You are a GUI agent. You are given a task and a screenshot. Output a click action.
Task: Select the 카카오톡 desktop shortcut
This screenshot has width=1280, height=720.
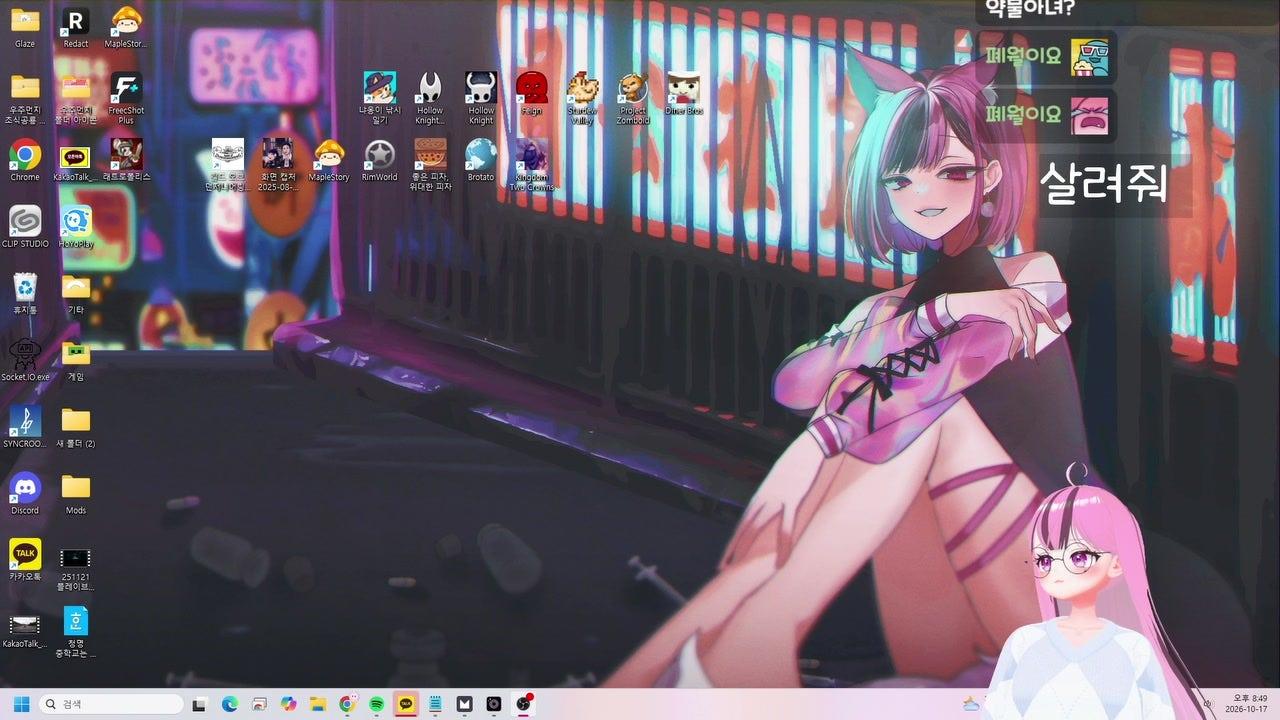pos(25,560)
